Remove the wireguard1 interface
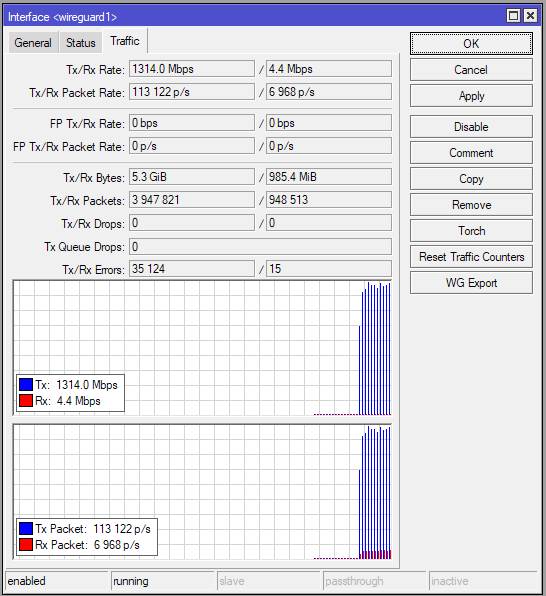 [x=471, y=205]
